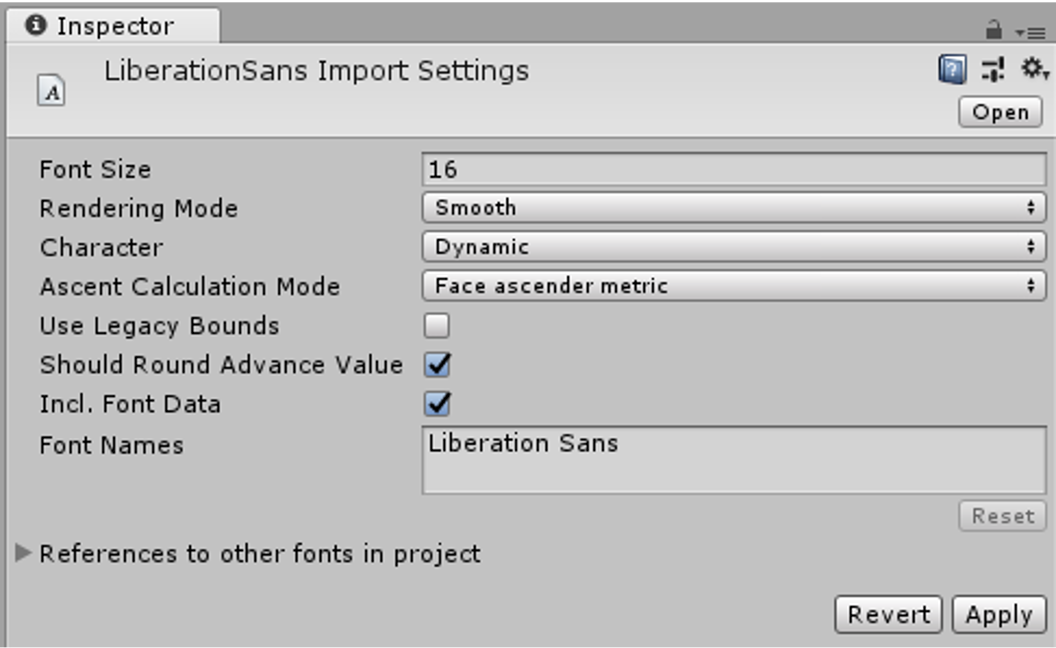Image resolution: width=1056 pixels, height=648 pixels.
Task: Open the gear settings menu
Action: click(1033, 69)
